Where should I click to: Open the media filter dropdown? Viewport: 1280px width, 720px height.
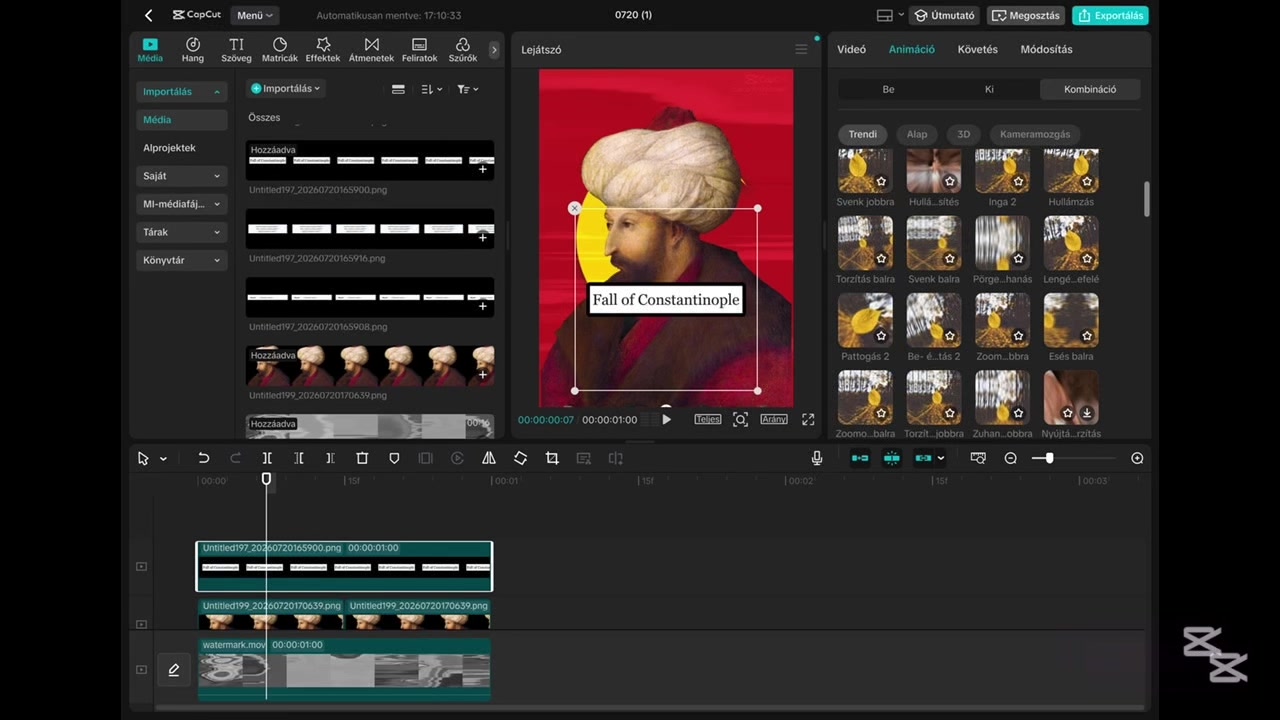click(467, 89)
